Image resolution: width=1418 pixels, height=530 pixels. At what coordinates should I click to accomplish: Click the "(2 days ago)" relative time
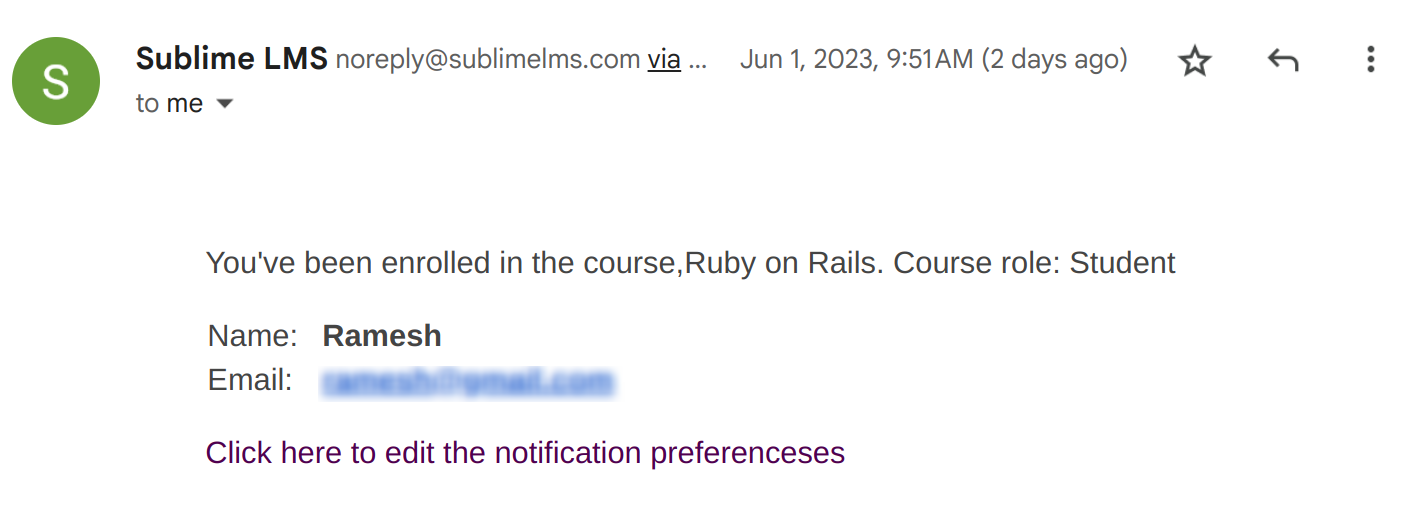tap(1054, 60)
